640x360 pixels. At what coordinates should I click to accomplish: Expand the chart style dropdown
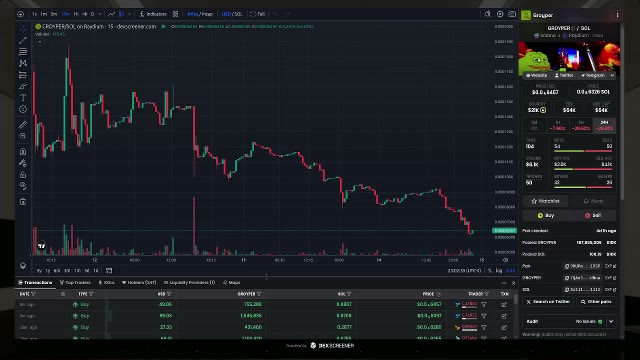click(x=130, y=14)
